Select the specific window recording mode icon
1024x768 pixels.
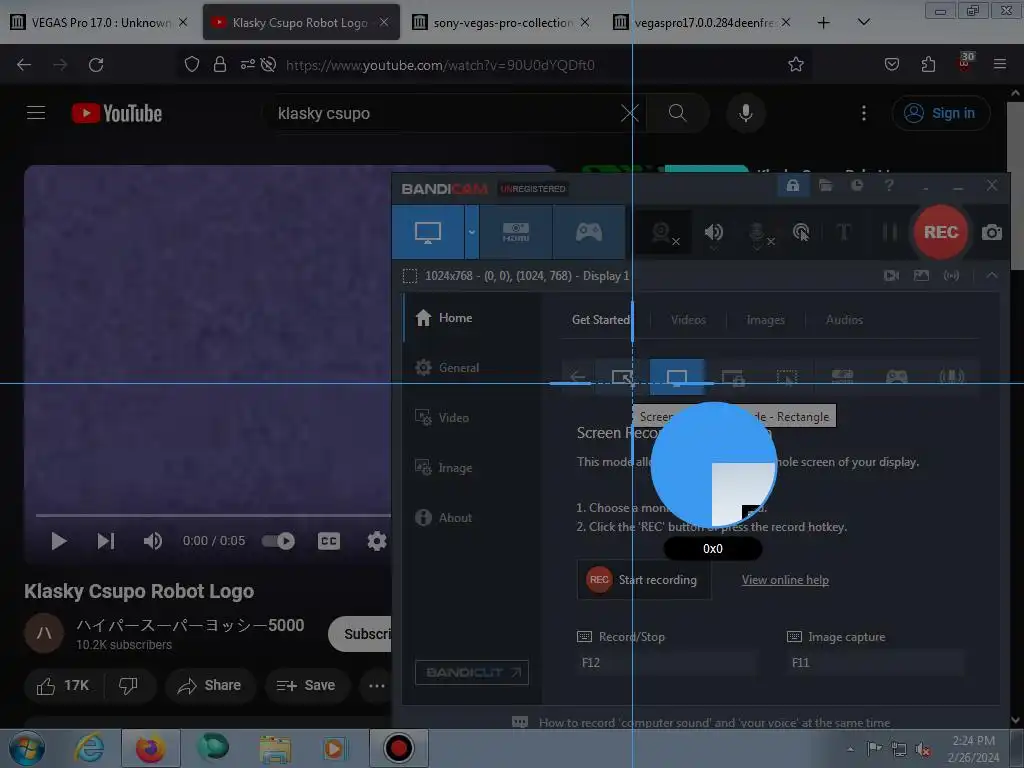click(x=733, y=377)
